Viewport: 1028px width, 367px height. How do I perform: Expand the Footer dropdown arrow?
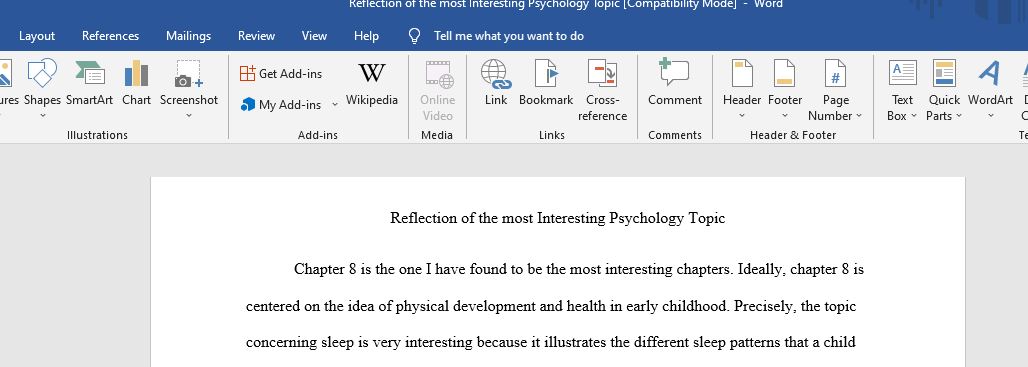click(785, 115)
